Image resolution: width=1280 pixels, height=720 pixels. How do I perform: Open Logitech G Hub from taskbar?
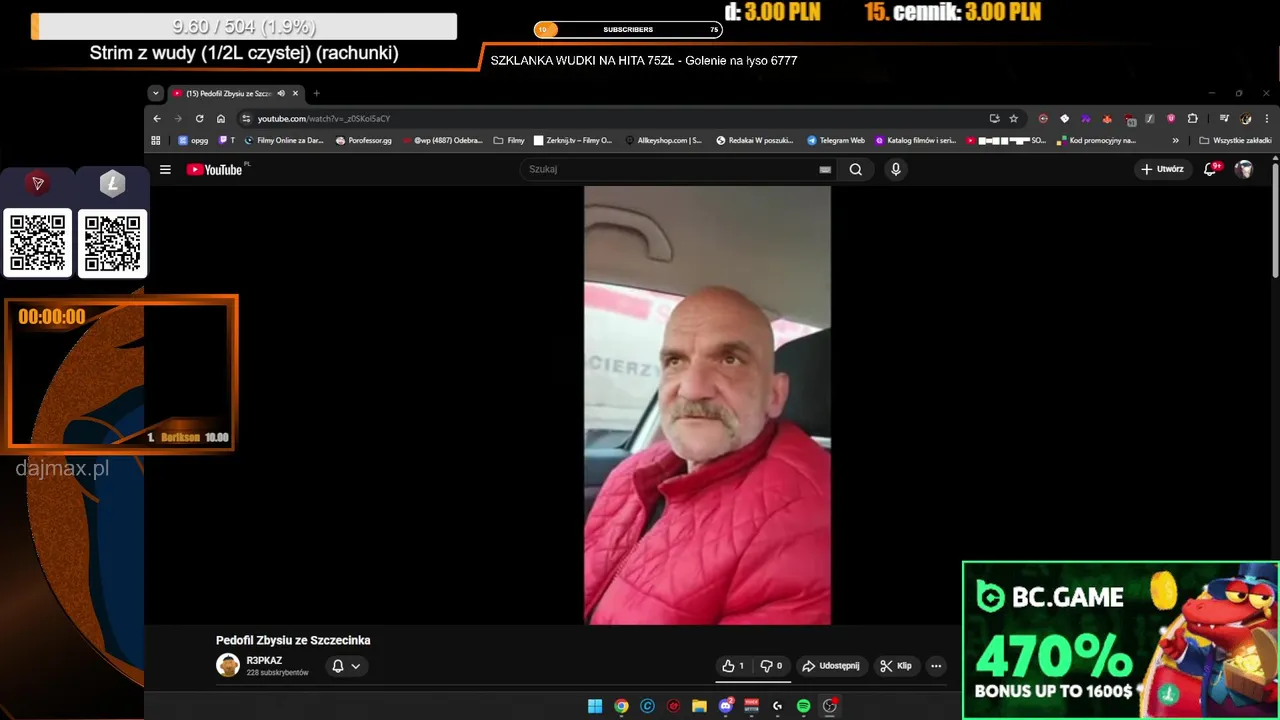pos(777,706)
